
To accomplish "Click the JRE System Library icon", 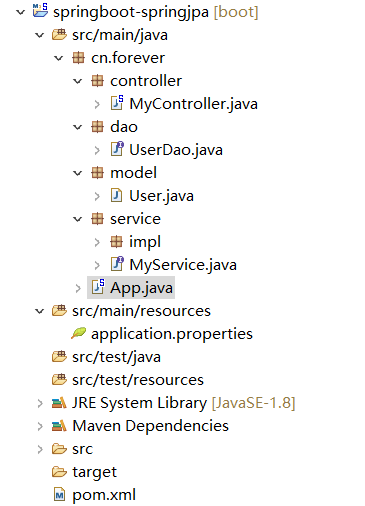I will pyautogui.click(x=59, y=403).
